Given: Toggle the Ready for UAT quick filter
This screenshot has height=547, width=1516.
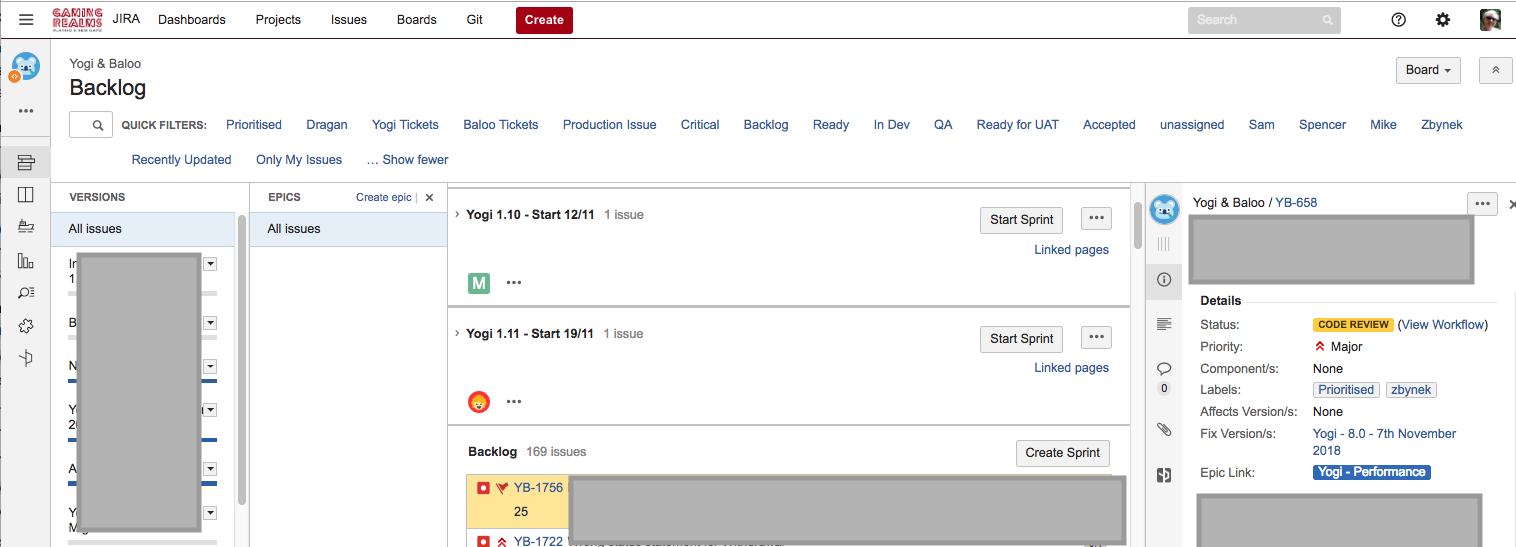Looking at the screenshot, I should tap(1018, 125).
